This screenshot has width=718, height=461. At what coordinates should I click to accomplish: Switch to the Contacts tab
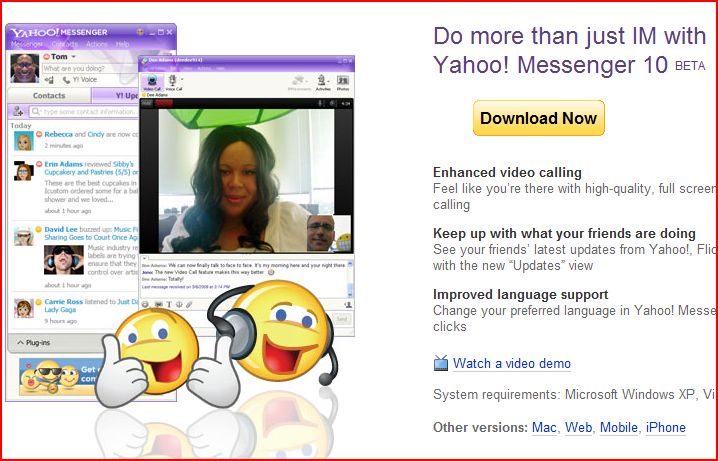point(49,96)
